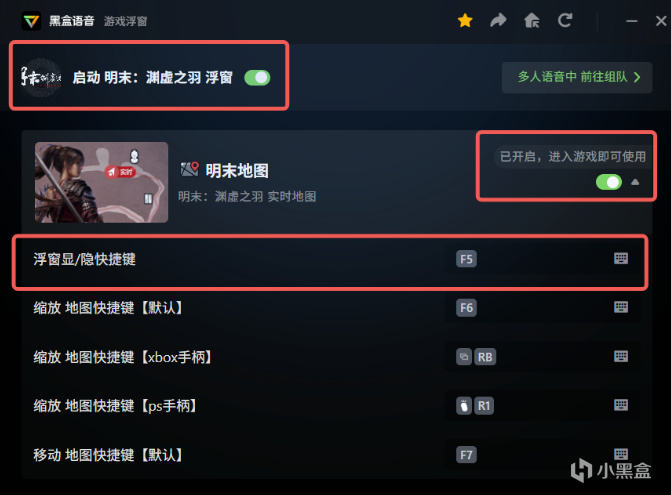Click the 黑盒语音 logo icon
Screen dimensions: 671x495
coord(31,21)
